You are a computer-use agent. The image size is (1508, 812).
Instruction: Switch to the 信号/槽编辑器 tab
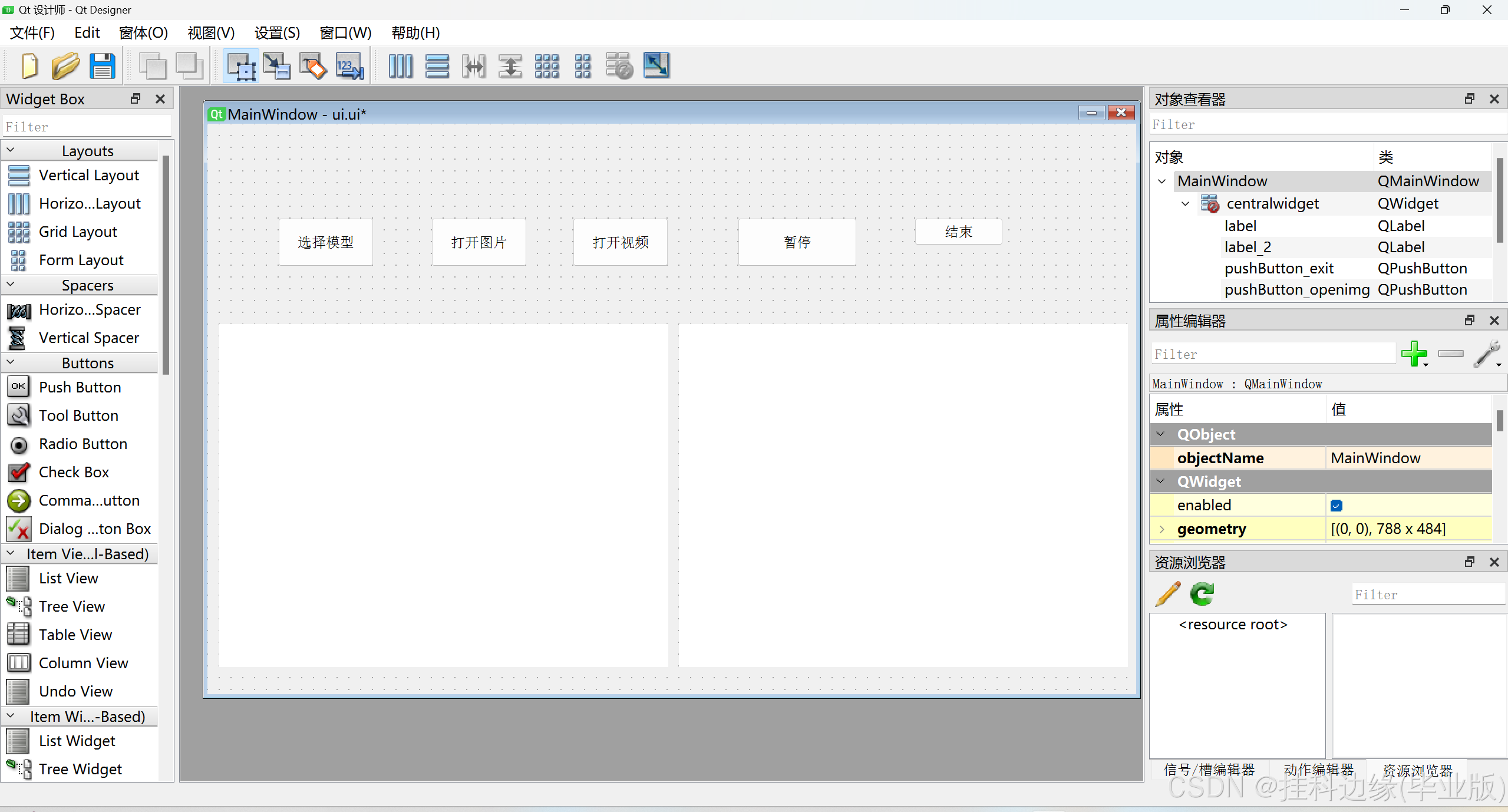(x=1209, y=770)
